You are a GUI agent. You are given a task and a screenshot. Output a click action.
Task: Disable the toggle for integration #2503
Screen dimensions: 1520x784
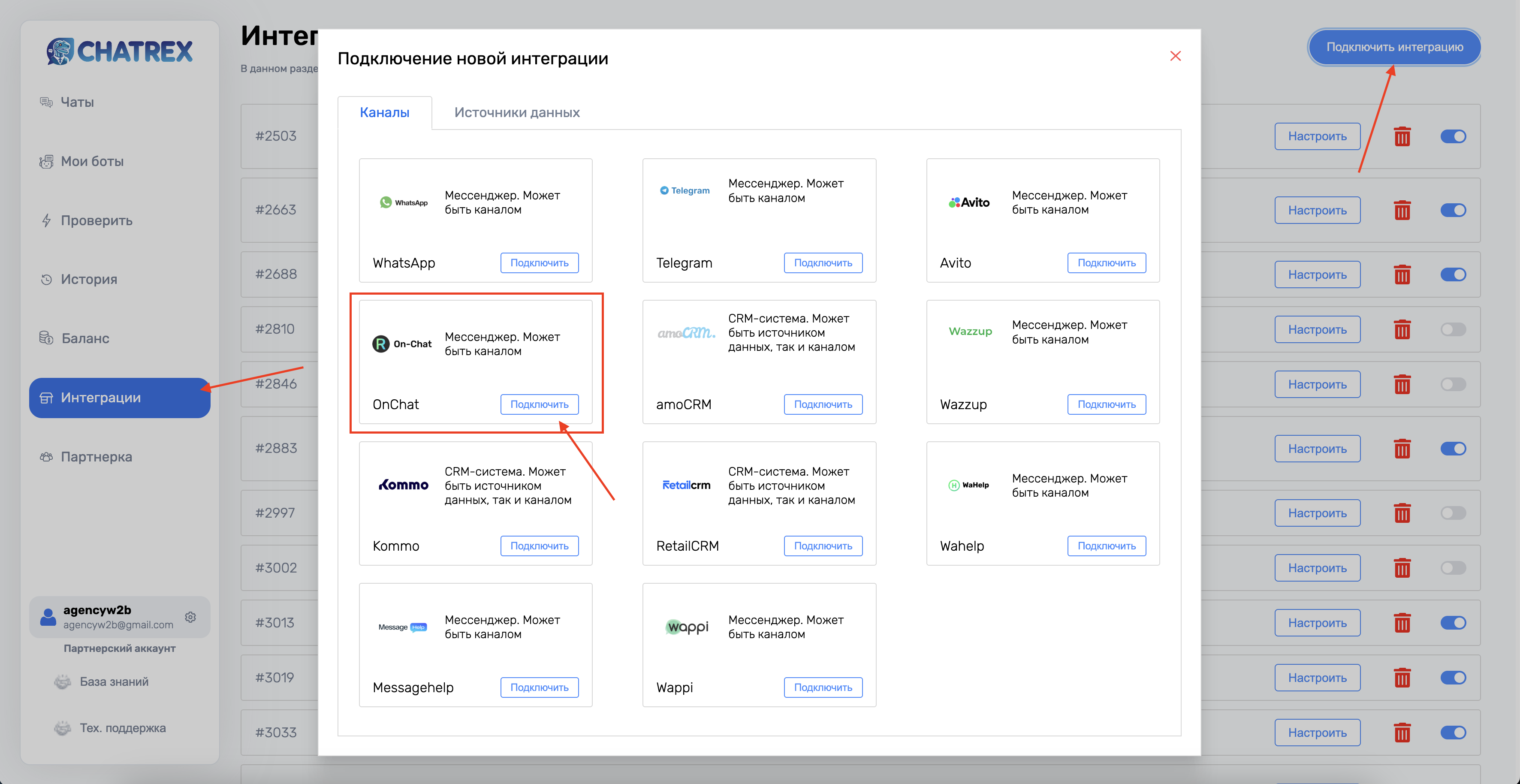coord(1454,136)
